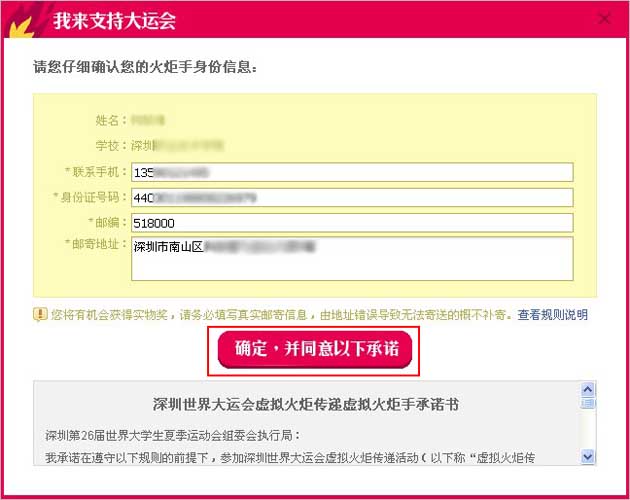Click the agreement scroll-down arrow
This screenshot has width=630, height=500.
[x=587, y=457]
